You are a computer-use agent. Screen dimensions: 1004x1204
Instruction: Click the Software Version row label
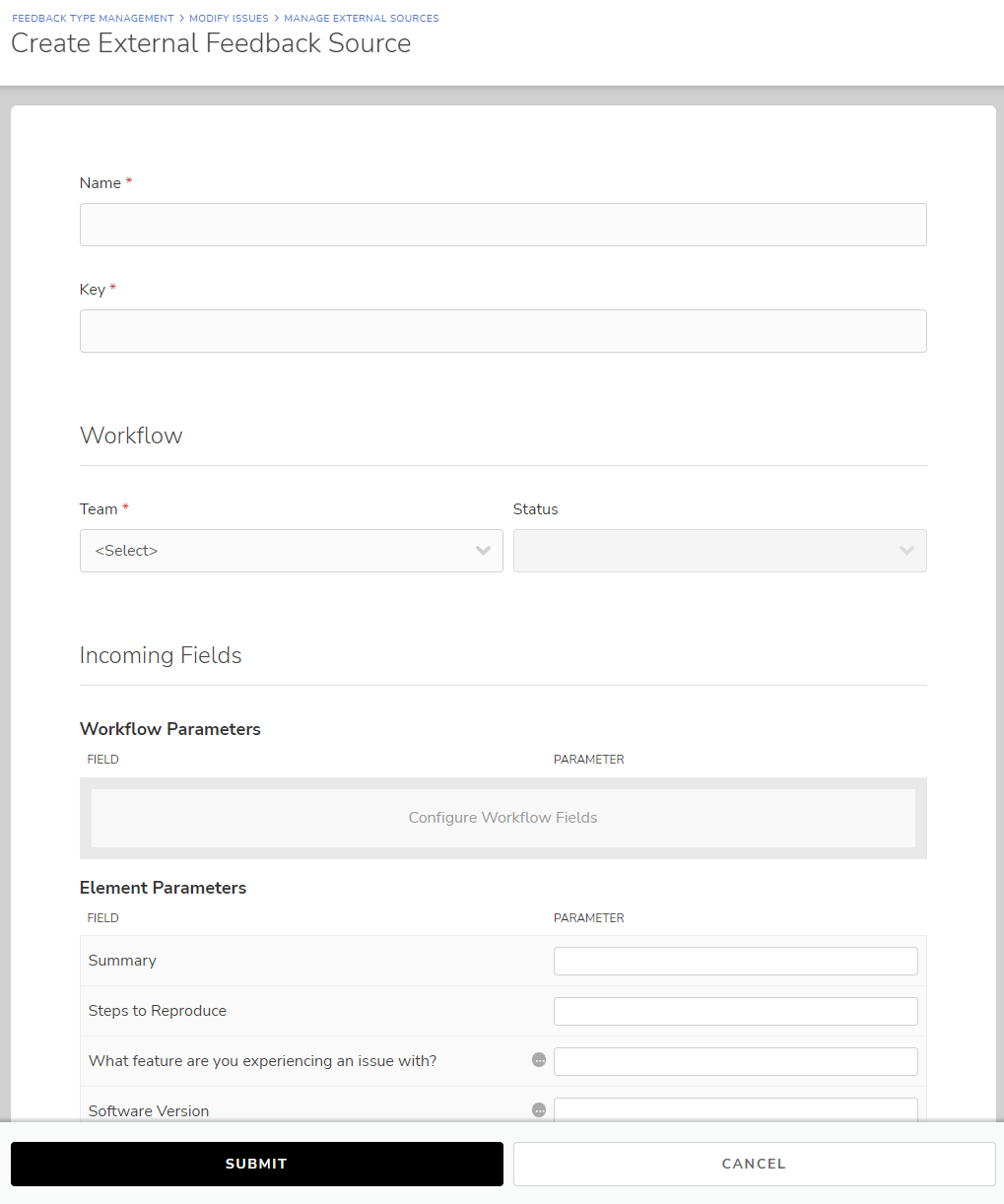(149, 1110)
